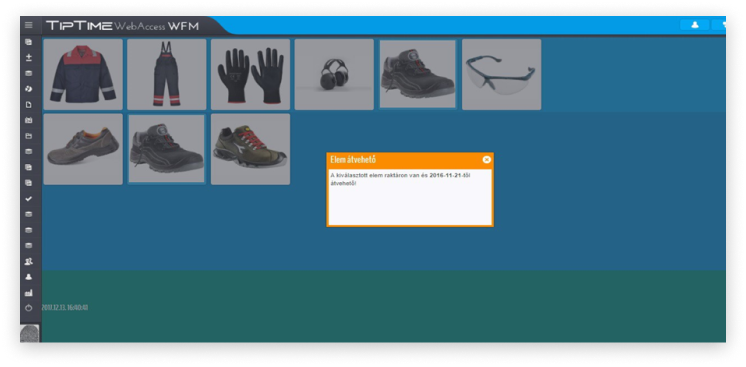The image size is (746, 367).
Task: Click the plus-minus icon in the sidebar
Action: (x=29, y=58)
